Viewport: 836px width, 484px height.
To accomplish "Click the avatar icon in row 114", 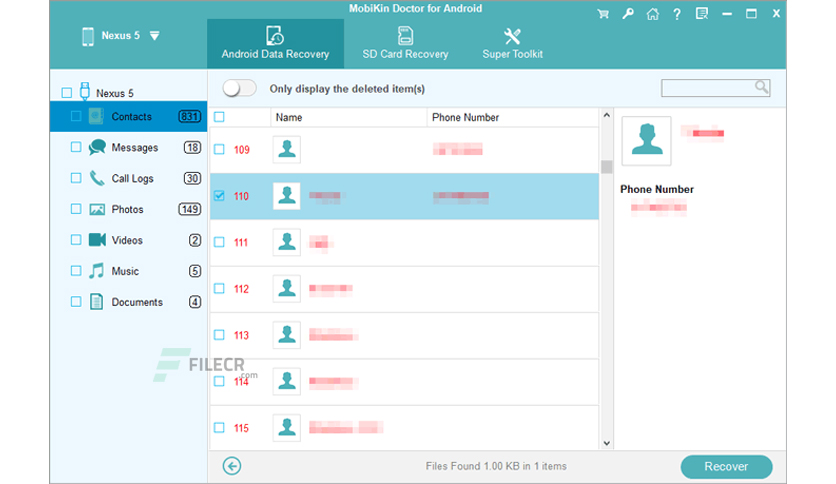I will click(287, 381).
